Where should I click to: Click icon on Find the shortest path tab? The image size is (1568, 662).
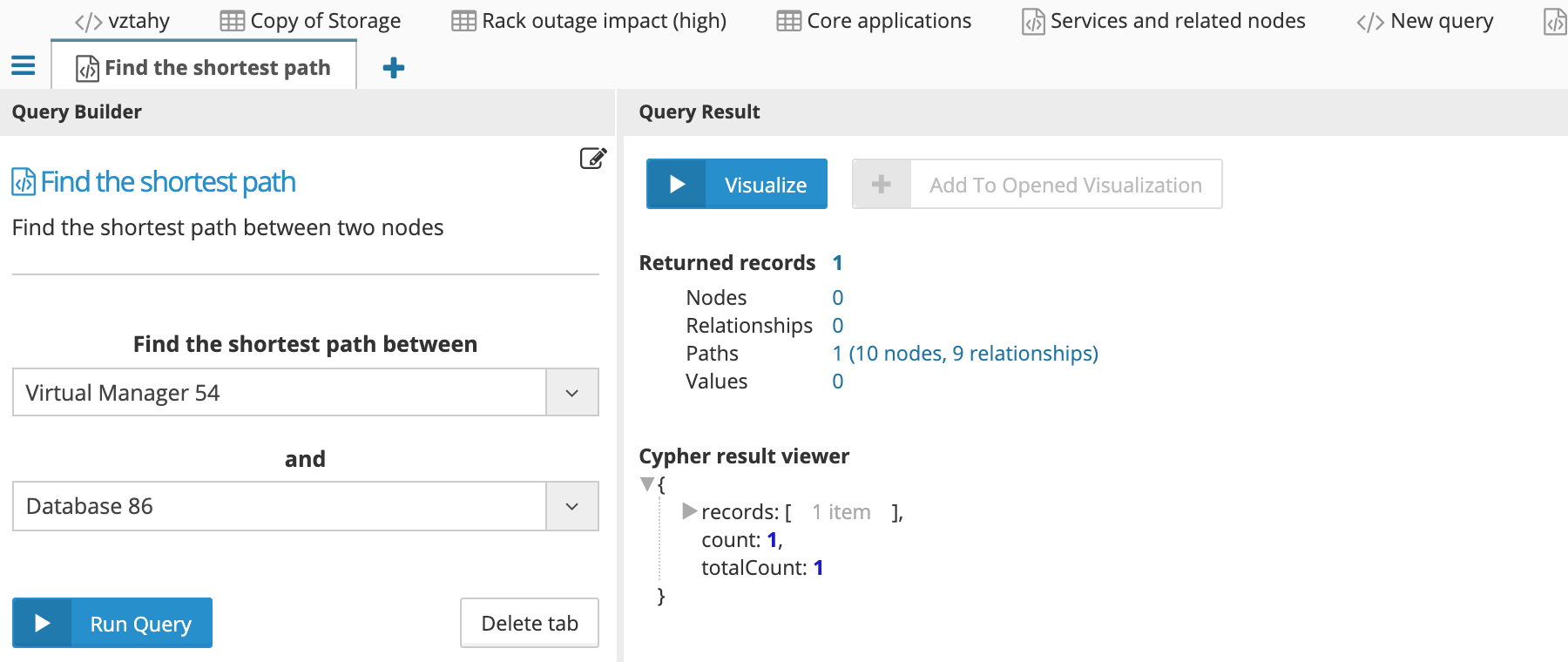point(88,68)
